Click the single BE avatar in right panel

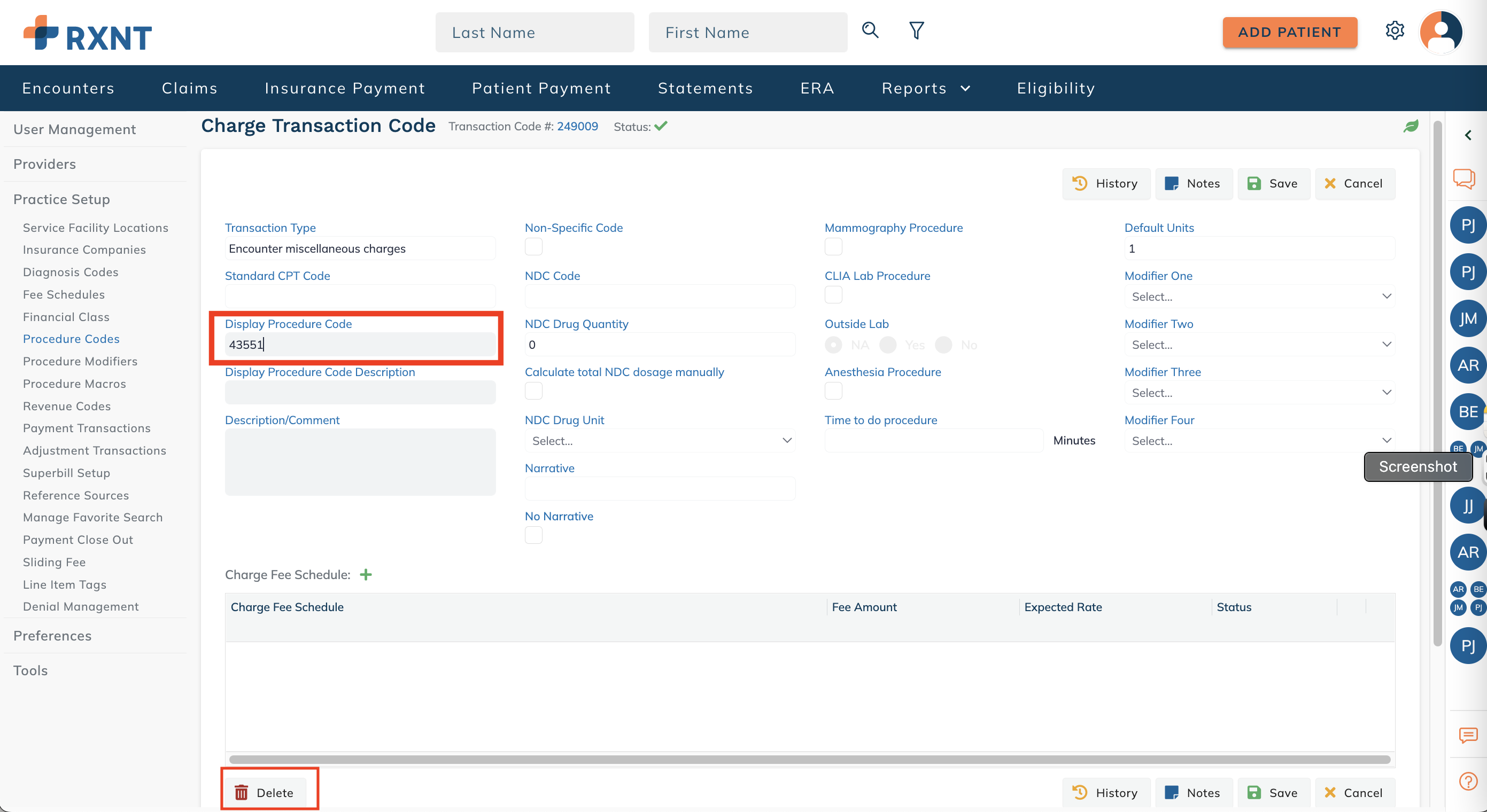1468,412
